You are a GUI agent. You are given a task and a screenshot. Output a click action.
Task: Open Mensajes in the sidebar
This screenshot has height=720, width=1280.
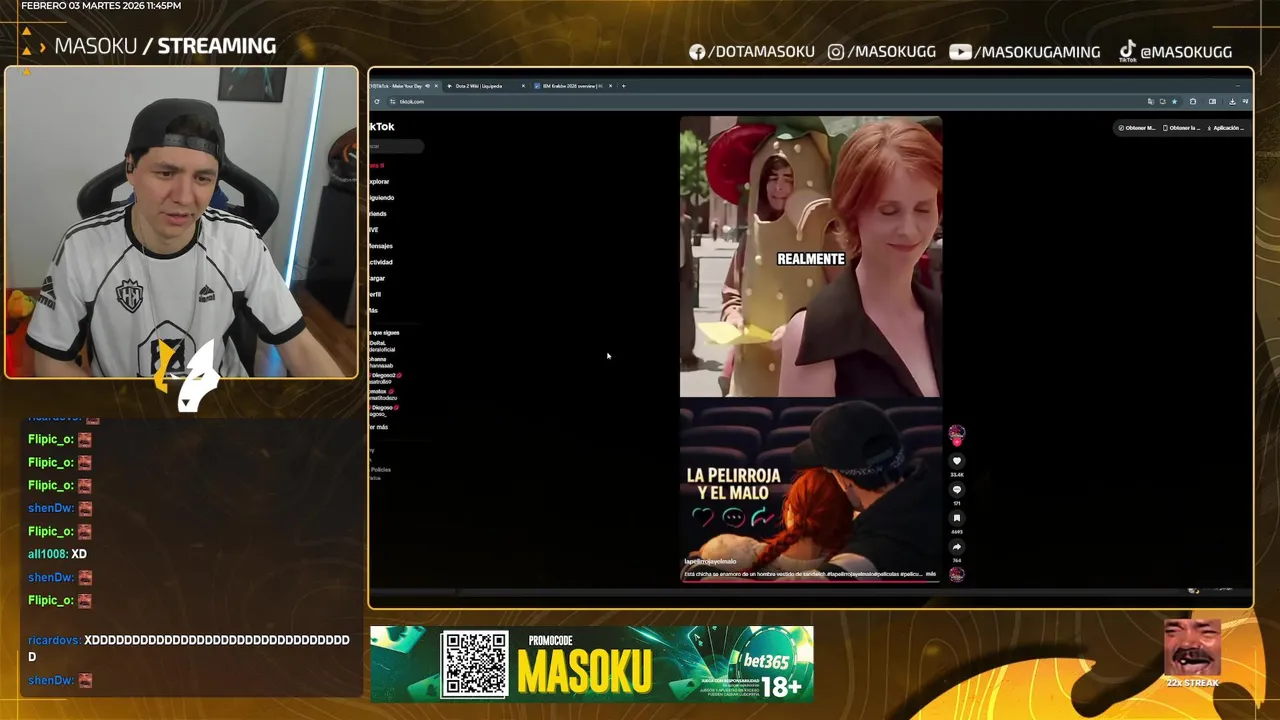(x=381, y=246)
